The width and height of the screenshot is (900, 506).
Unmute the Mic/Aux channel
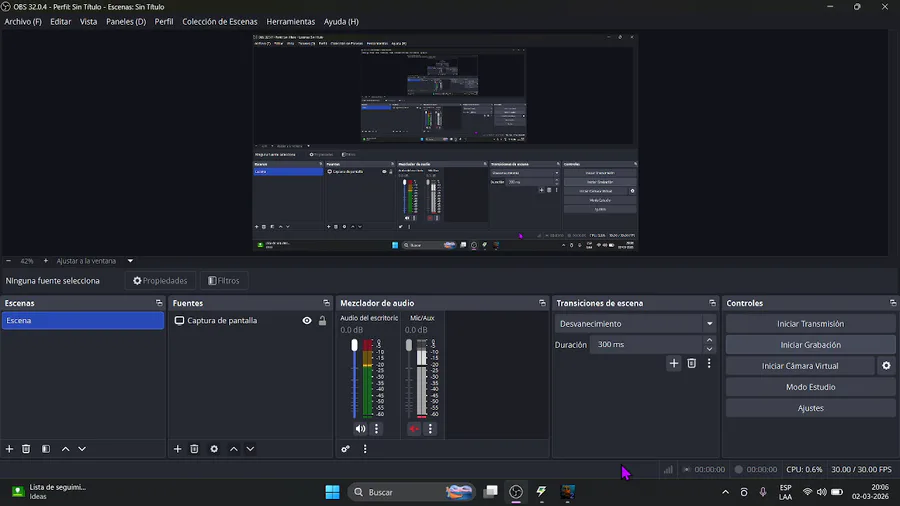[414, 429]
